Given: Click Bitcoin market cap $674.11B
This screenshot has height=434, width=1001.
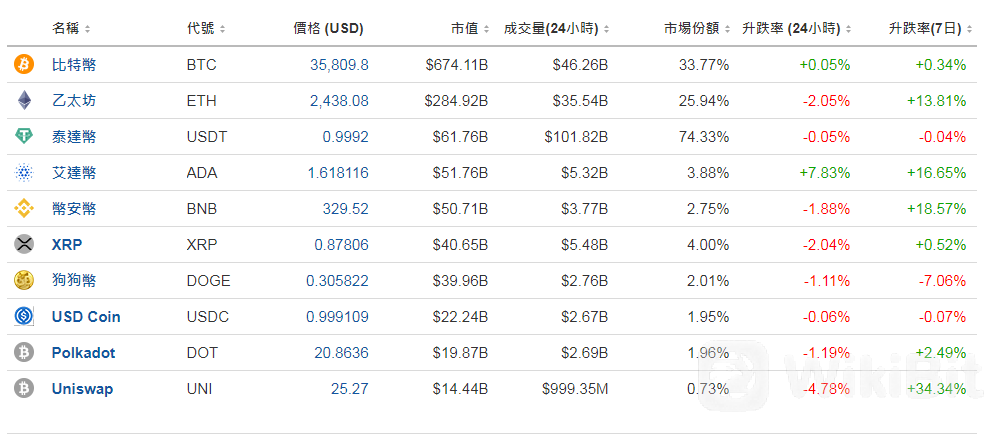Looking at the screenshot, I should pos(458,64).
